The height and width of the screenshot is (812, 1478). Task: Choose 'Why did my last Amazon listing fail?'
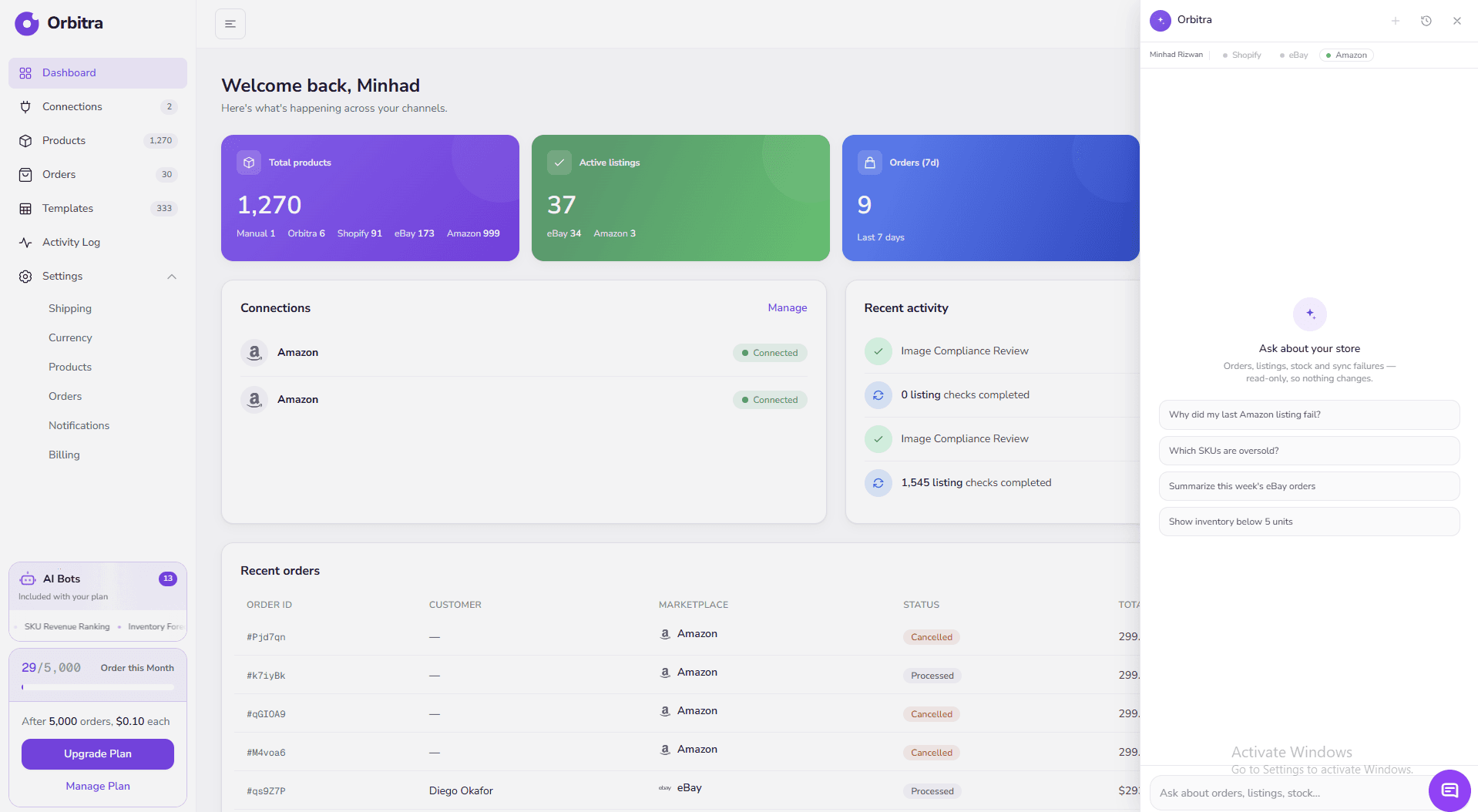(1309, 414)
